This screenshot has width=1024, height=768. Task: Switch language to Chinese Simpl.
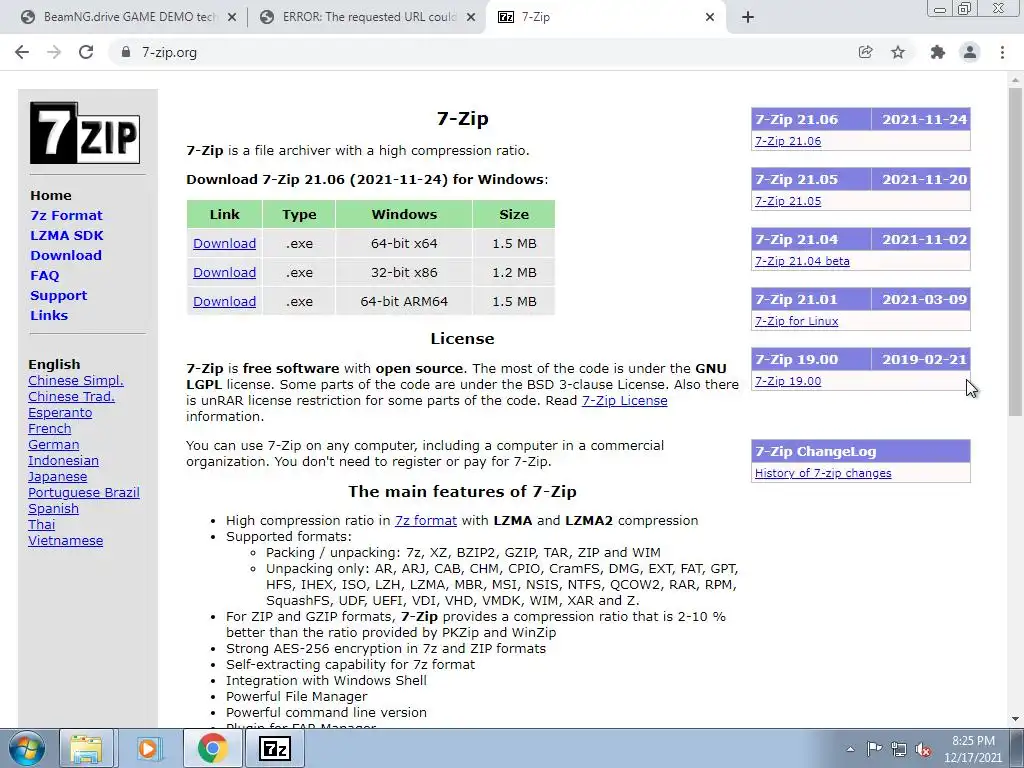pos(76,381)
